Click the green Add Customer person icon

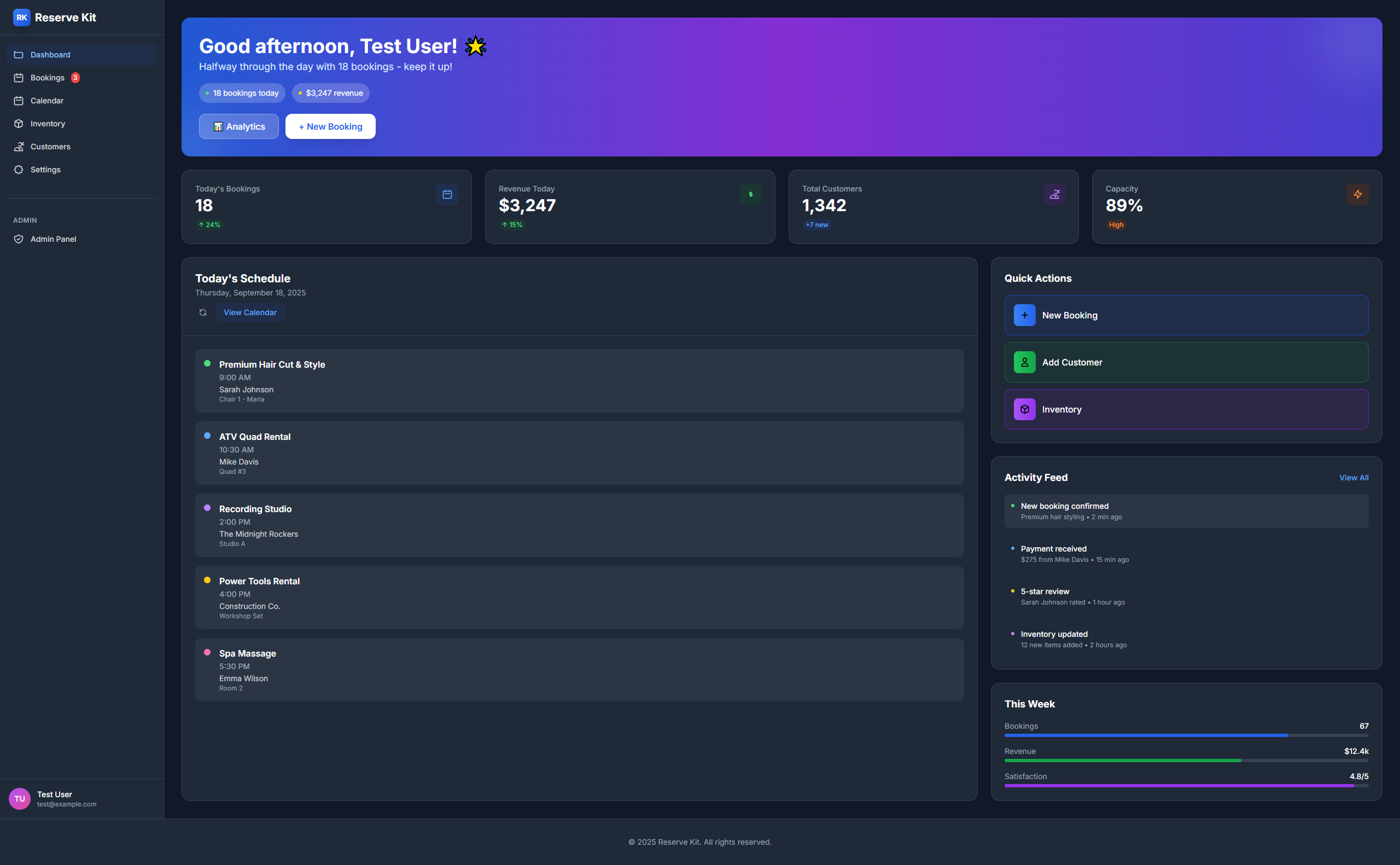[x=1024, y=363]
